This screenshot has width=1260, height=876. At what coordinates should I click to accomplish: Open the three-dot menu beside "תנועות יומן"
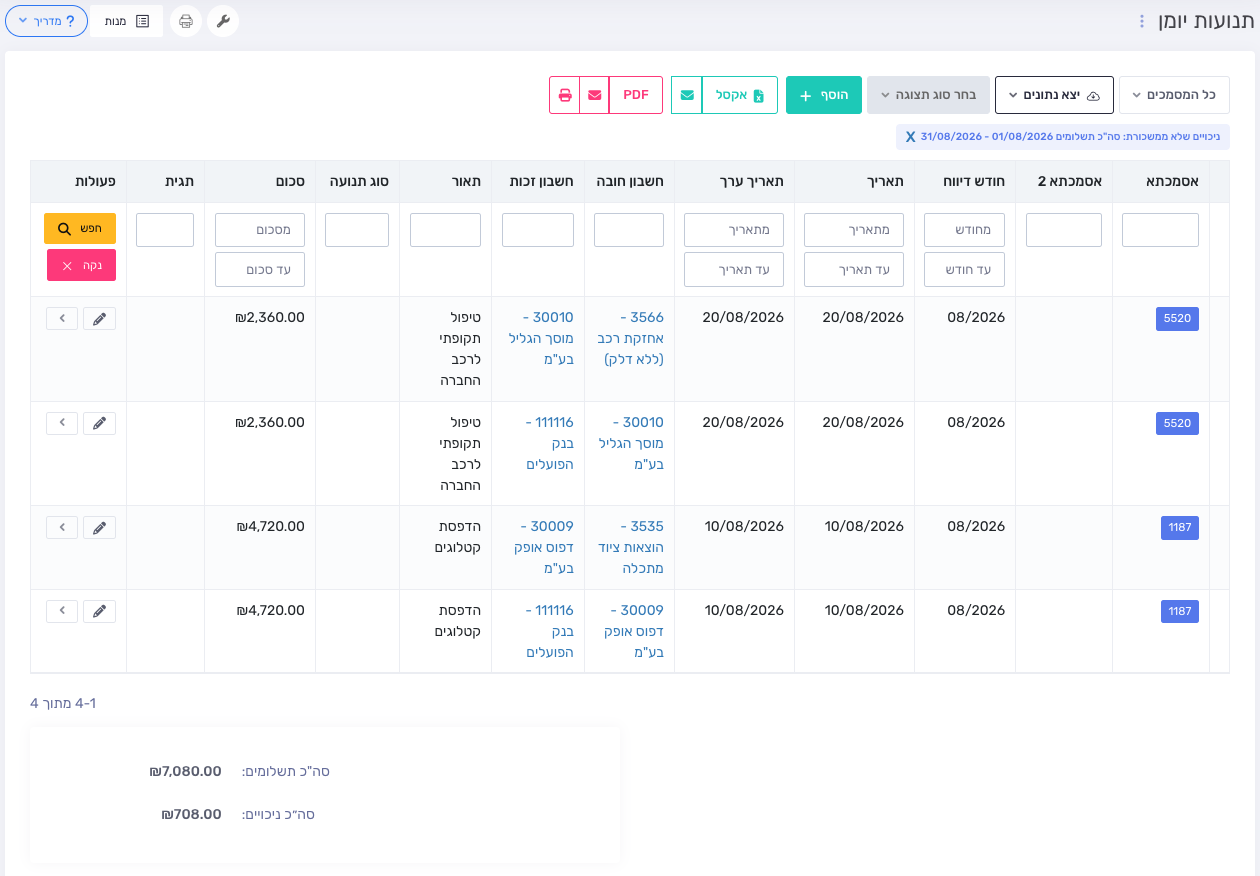click(1142, 21)
